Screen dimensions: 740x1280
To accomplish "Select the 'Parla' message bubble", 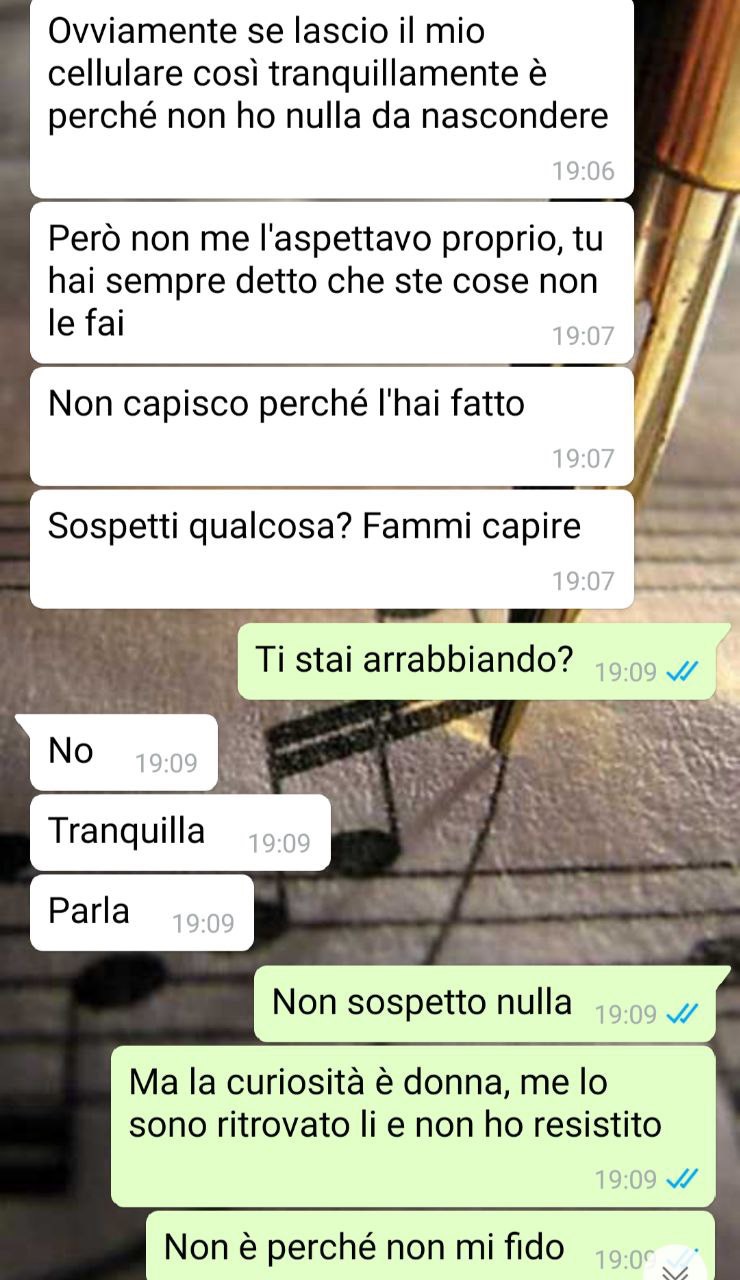I will click(141, 912).
